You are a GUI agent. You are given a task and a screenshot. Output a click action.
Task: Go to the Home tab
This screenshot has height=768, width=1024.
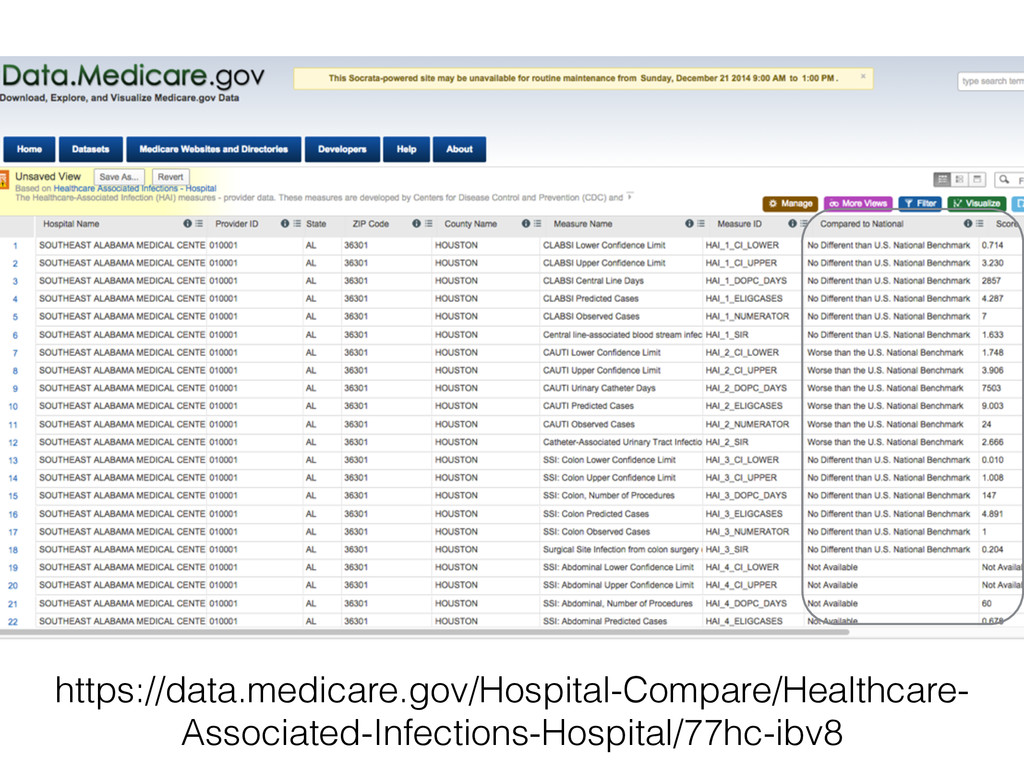tap(29, 149)
